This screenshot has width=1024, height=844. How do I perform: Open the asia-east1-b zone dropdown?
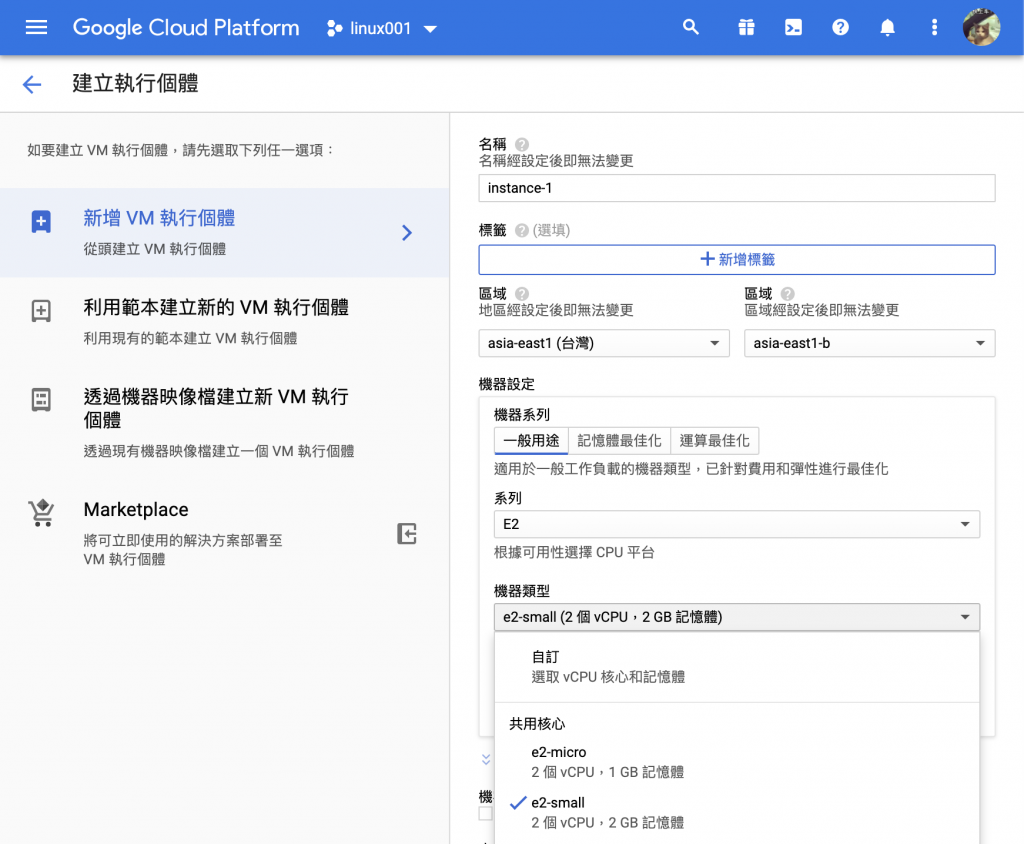870,343
